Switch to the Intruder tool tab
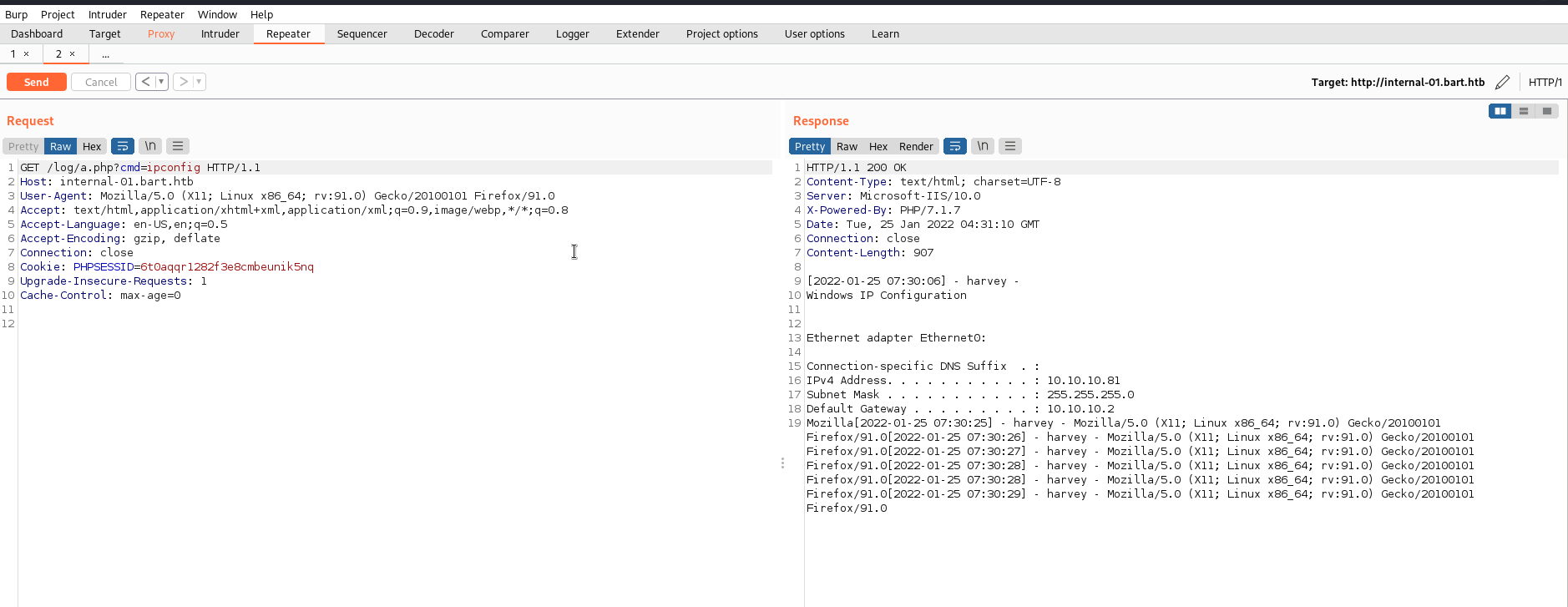Image resolution: width=1568 pixels, height=607 pixels. [x=220, y=34]
